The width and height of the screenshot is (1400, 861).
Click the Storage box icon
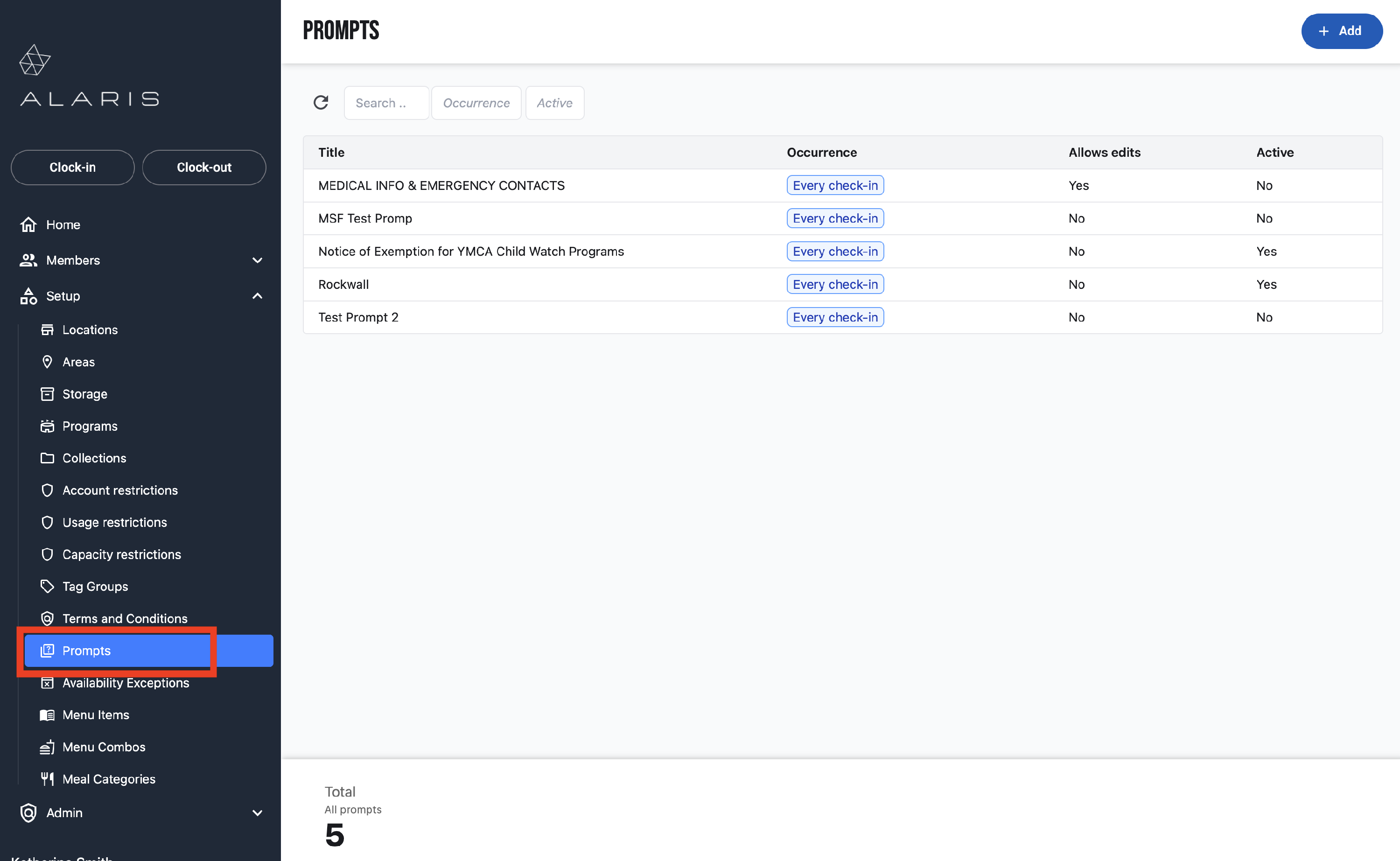point(47,394)
